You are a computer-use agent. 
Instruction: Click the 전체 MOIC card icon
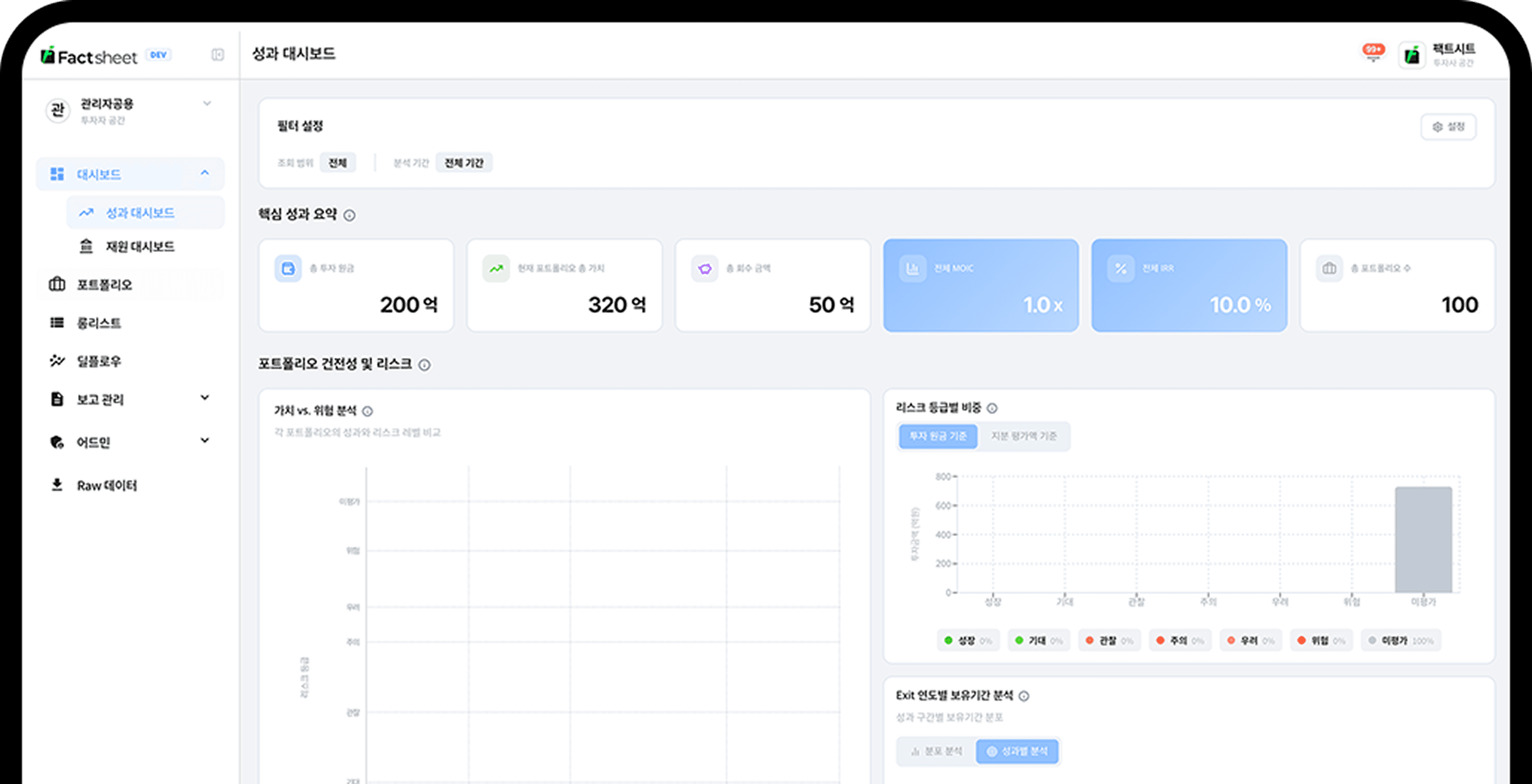(913, 268)
